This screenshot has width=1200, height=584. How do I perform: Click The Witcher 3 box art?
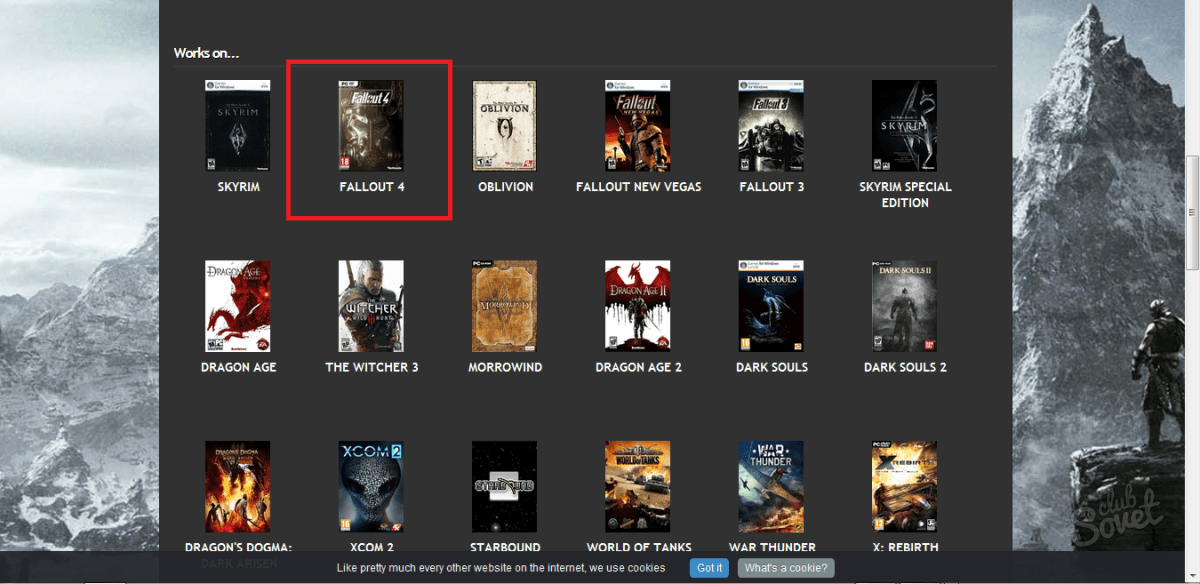371,306
